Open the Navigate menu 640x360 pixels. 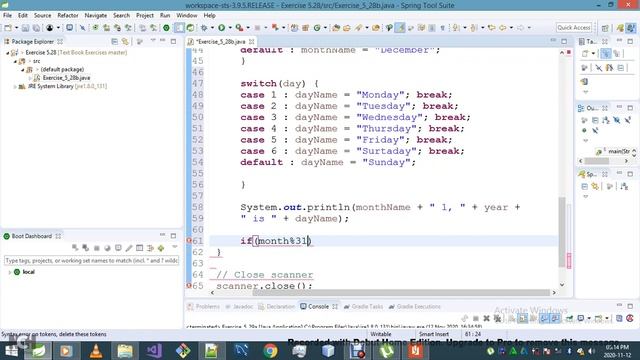pyautogui.click(x=96, y=16)
